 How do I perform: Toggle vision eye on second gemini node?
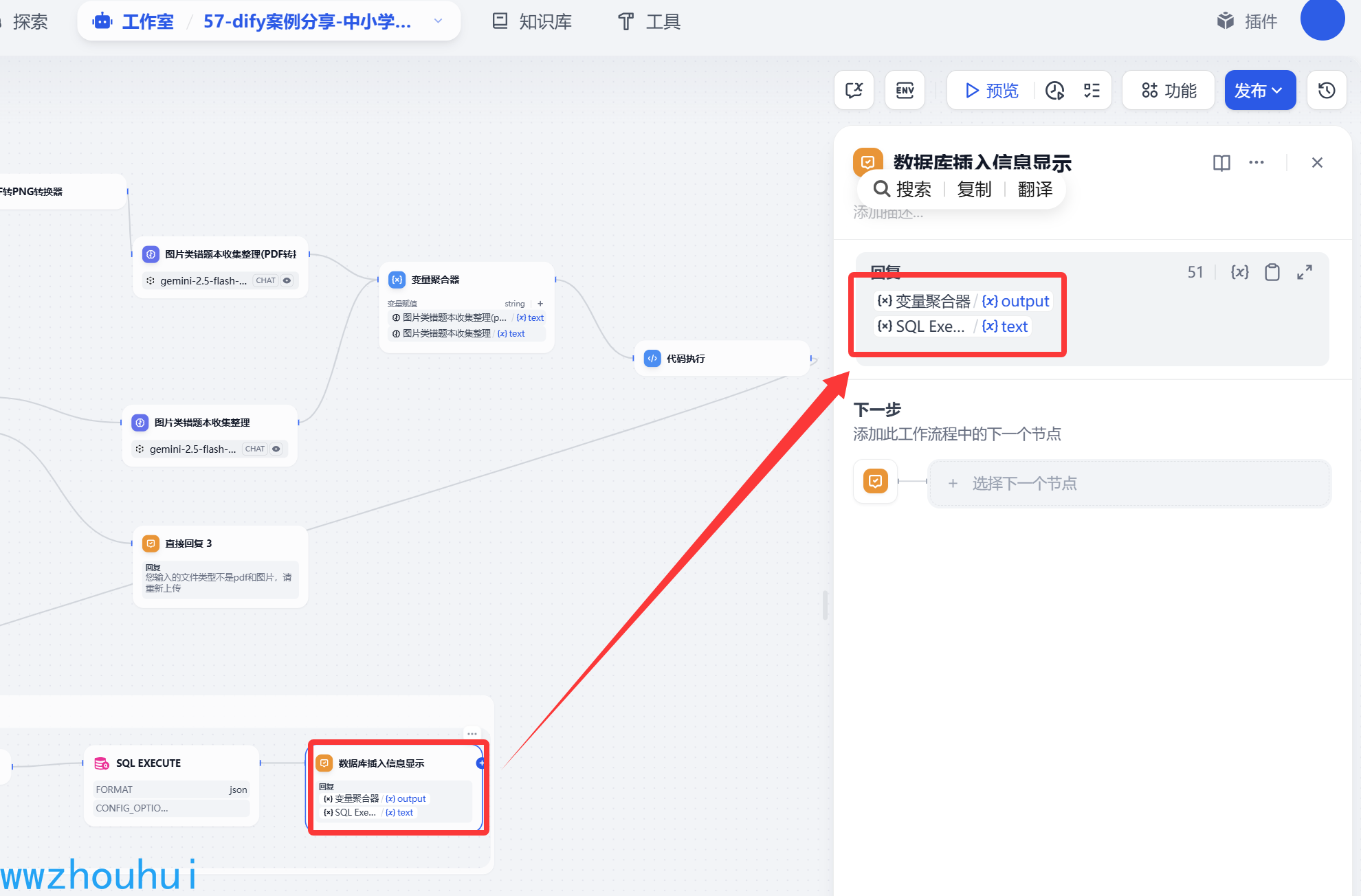pyautogui.click(x=276, y=449)
